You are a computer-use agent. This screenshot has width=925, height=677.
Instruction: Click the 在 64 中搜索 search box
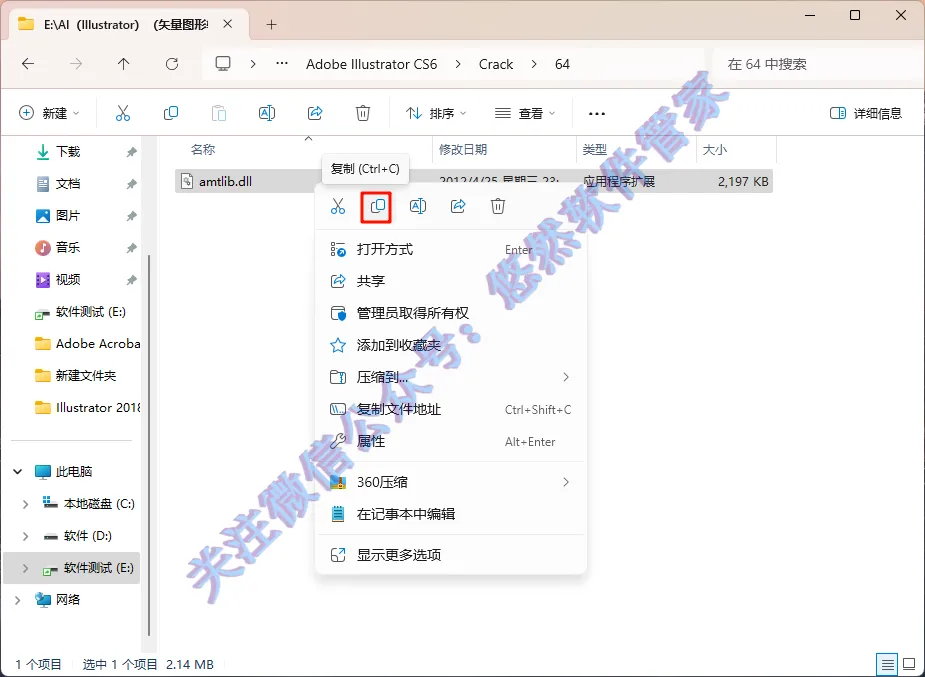816,64
